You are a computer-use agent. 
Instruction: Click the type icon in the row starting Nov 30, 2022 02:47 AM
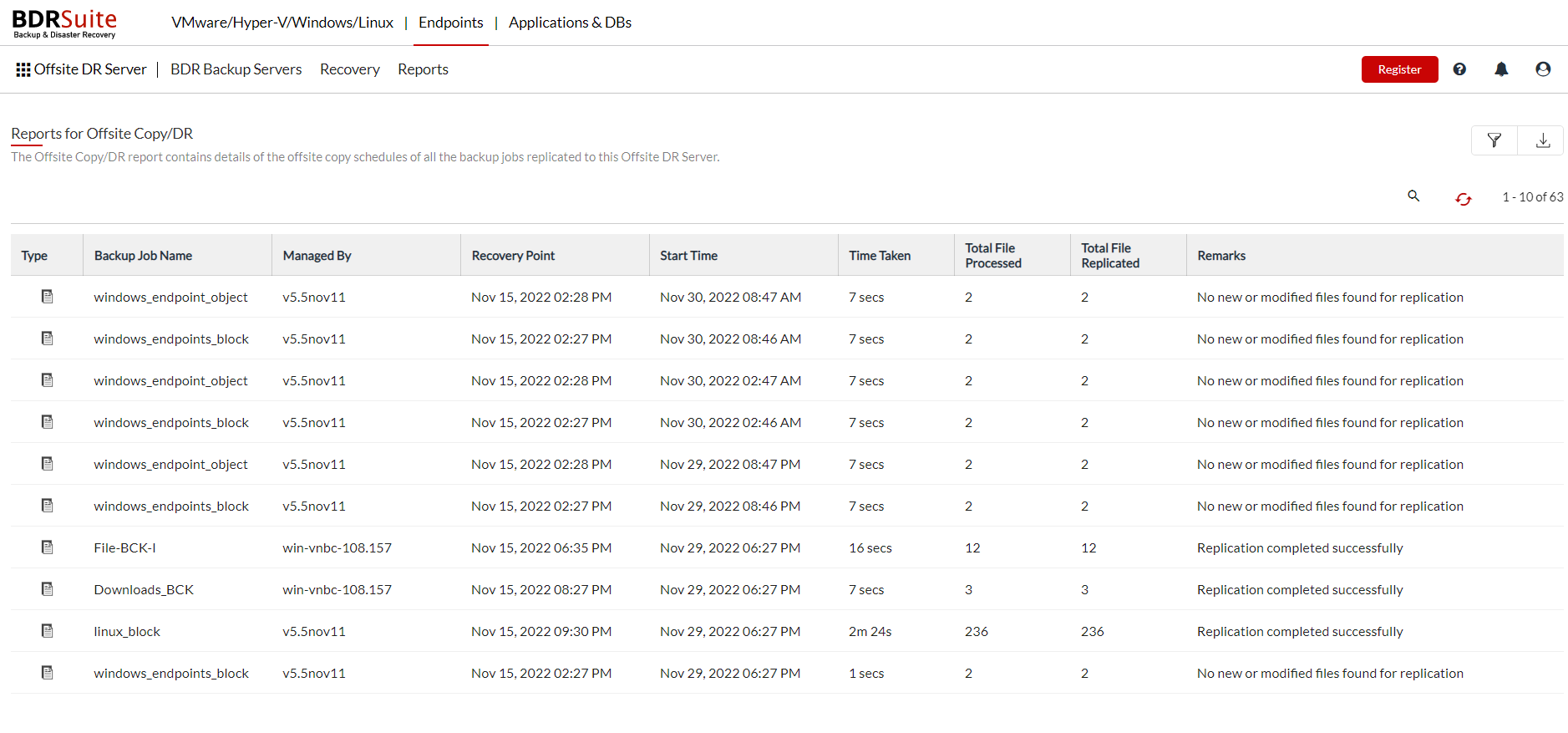(x=48, y=380)
